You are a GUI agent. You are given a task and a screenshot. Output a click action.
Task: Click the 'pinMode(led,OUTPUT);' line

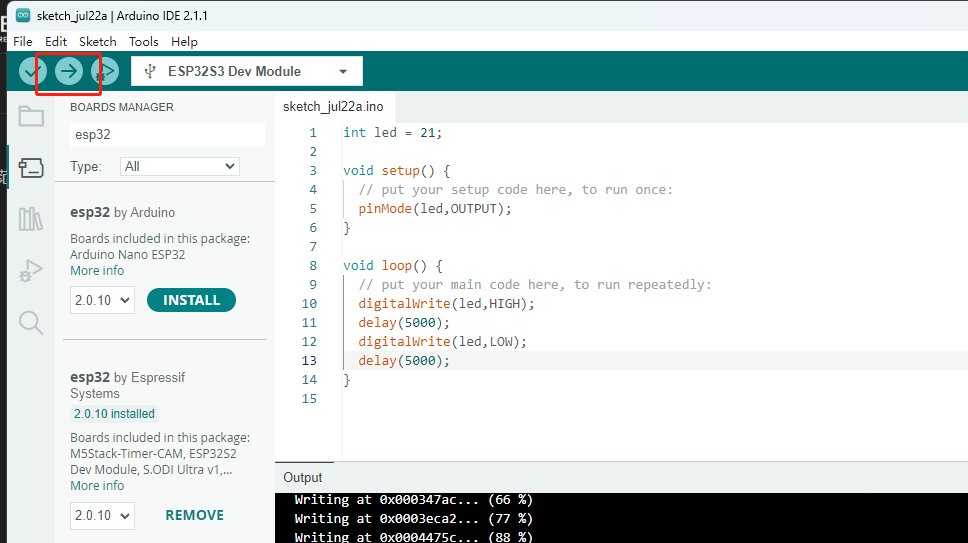[x=435, y=209]
